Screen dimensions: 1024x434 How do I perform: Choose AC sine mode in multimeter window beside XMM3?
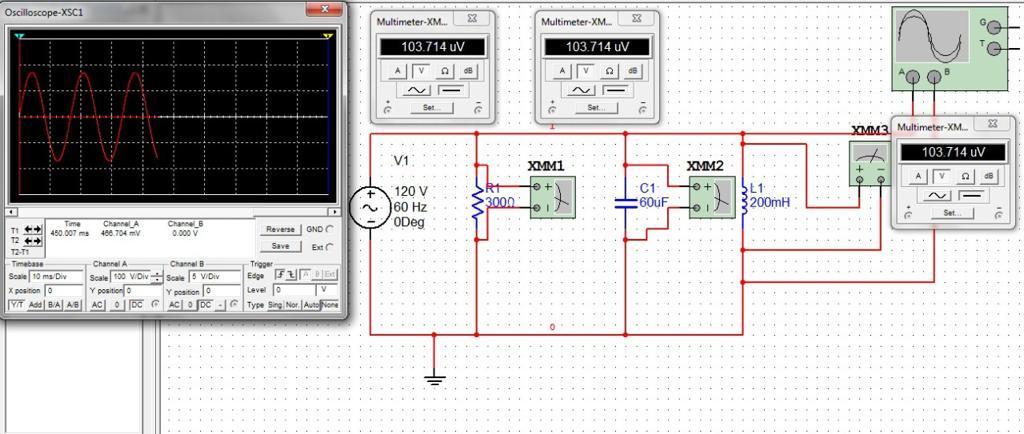pos(937,195)
